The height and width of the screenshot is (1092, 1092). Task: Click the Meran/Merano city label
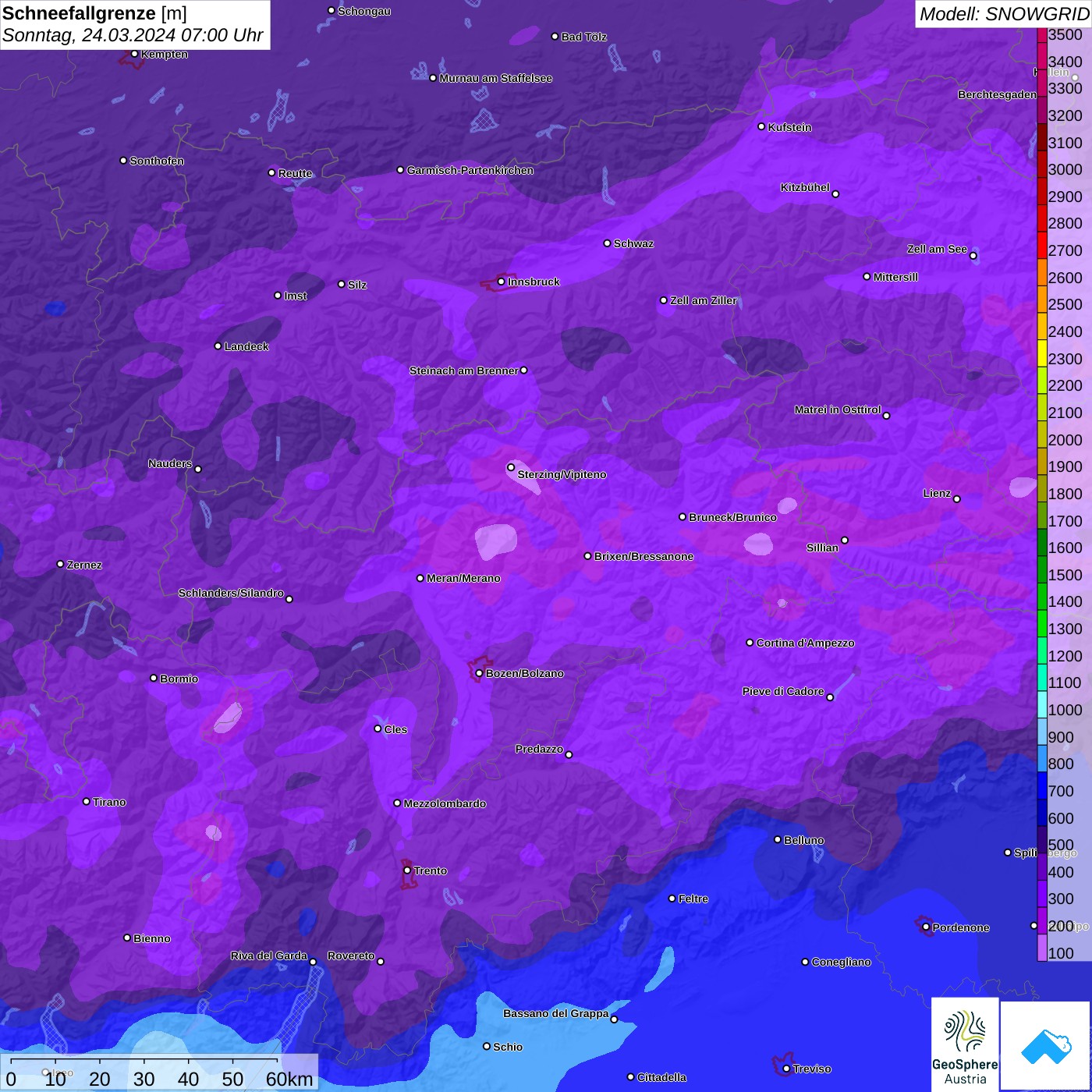(463, 578)
